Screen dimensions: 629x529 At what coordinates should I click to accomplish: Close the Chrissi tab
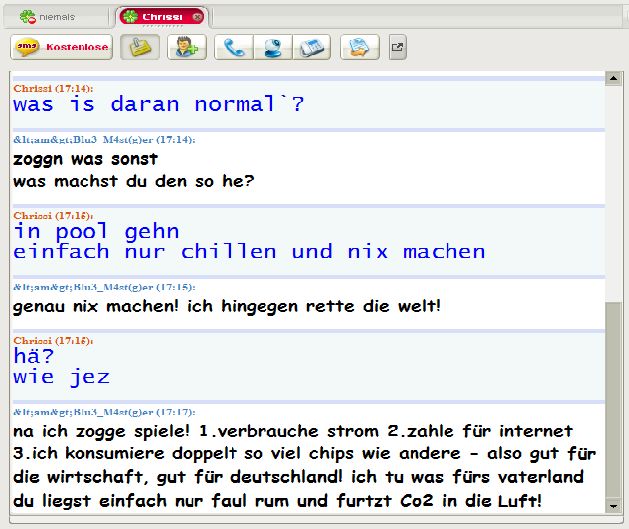(197, 17)
